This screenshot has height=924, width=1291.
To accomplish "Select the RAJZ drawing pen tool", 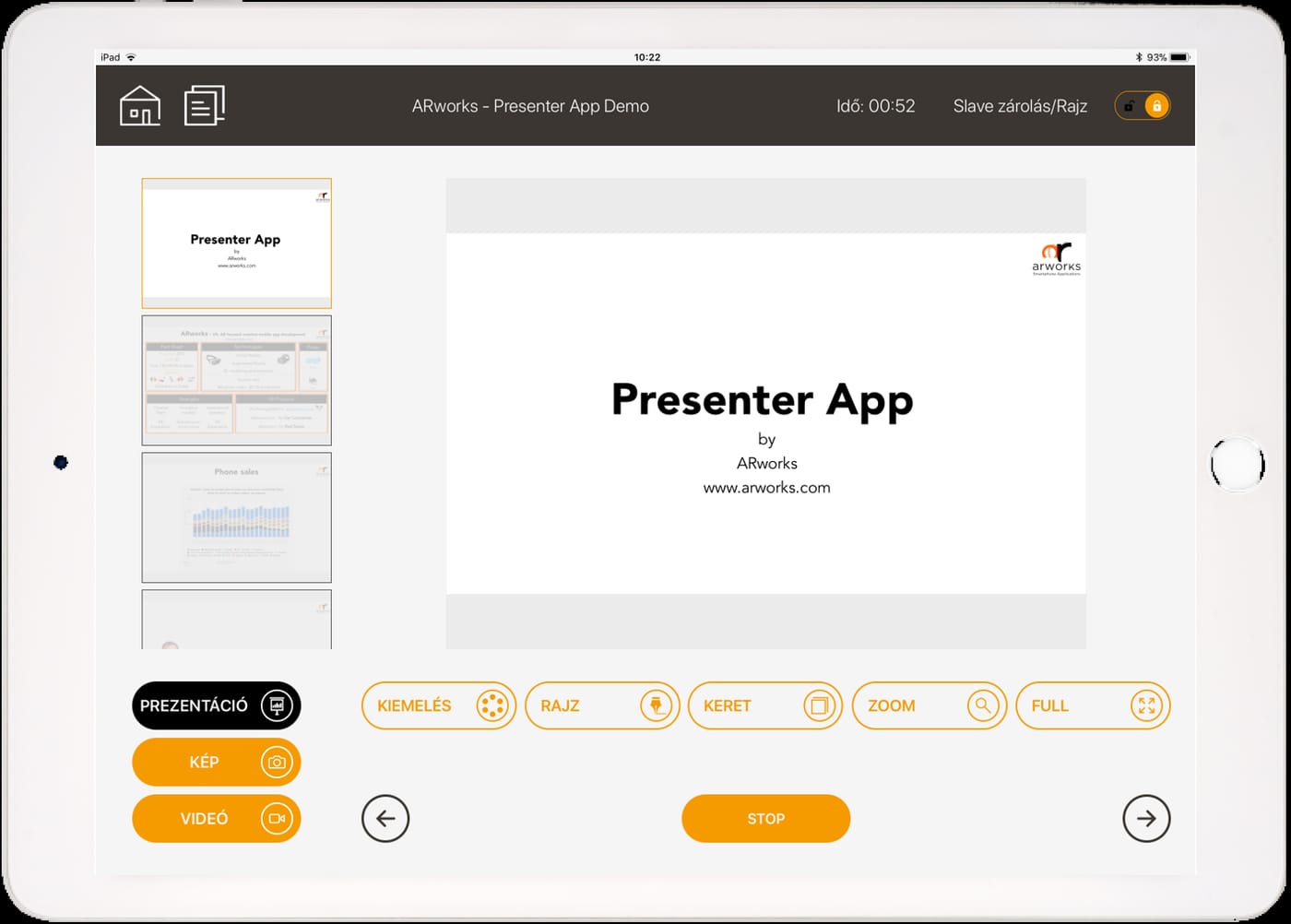I will click(x=602, y=705).
